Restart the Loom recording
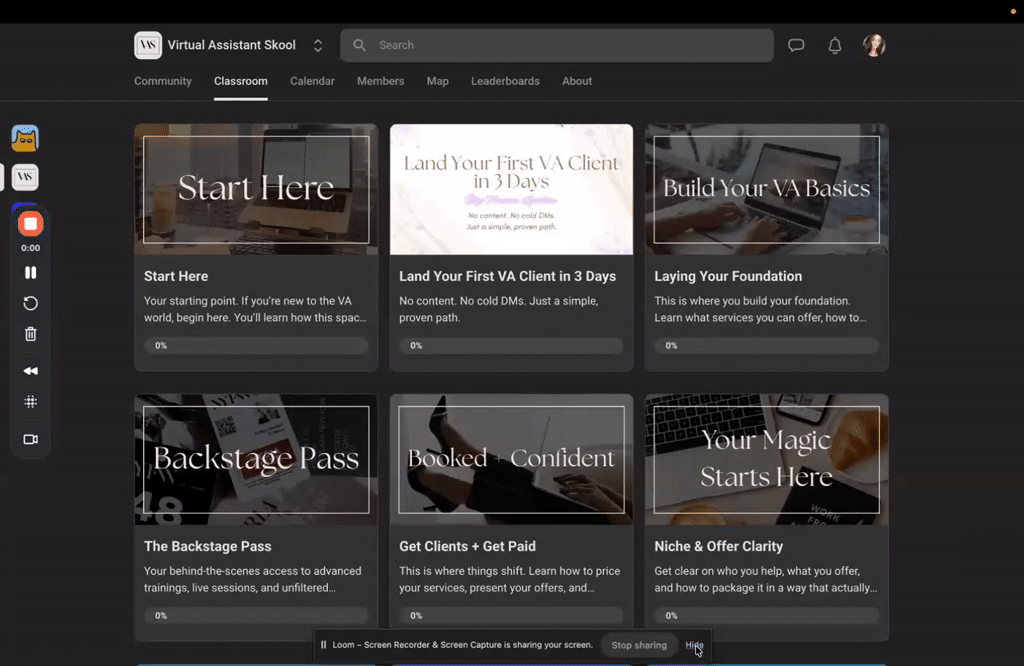The image size is (1024, 666). click(30, 302)
